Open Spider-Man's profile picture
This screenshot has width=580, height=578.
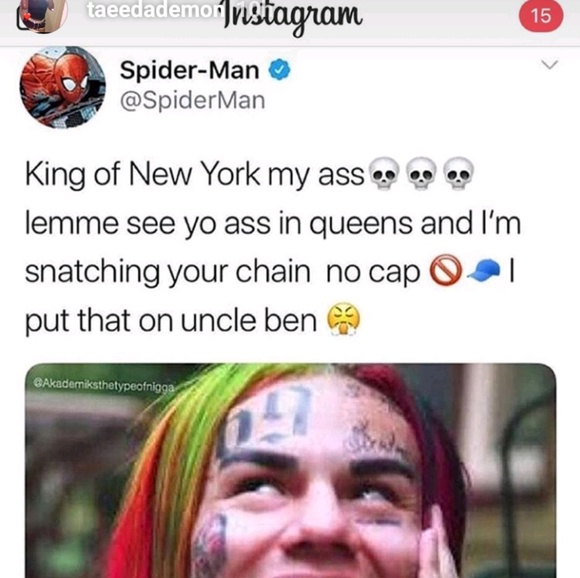pyautogui.click(x=63, y=87)
